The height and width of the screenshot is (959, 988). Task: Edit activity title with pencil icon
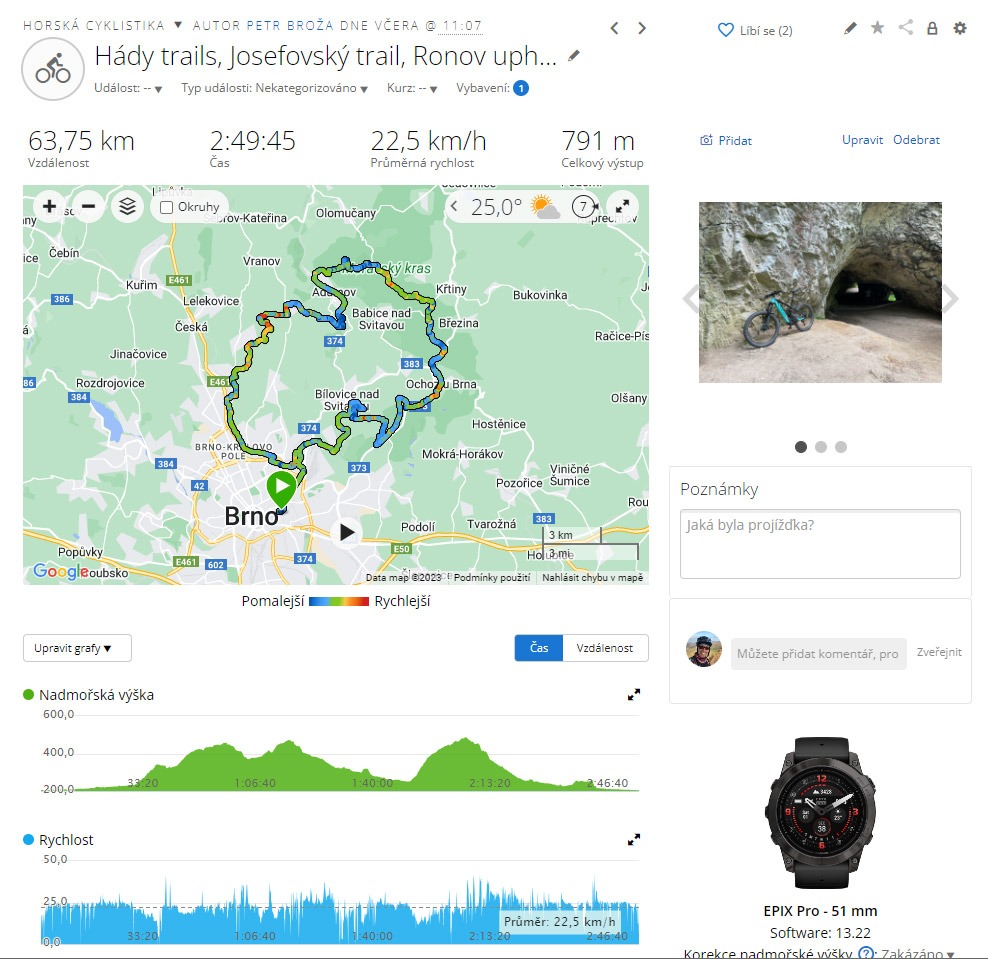pyautogui.click(x=573, y=56)
